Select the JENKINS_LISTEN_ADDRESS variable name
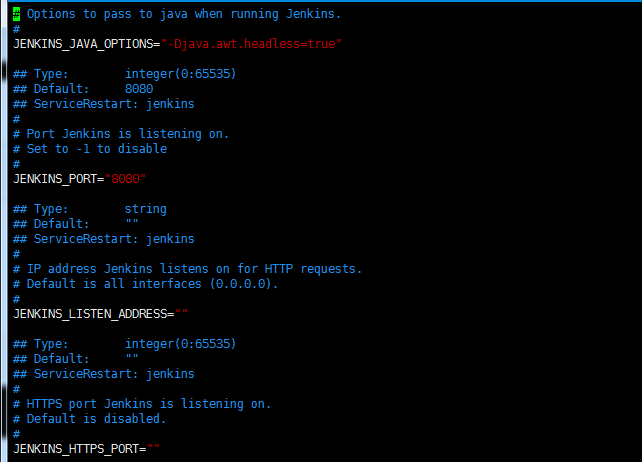Image resolution: width=642 pixels, height=462 pixels. [x=89, y=314]
